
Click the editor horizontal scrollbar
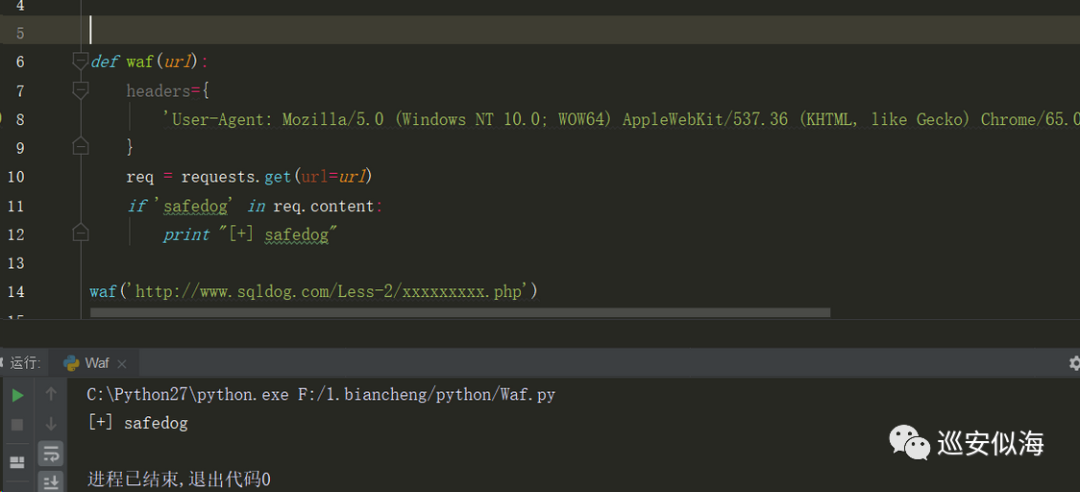[459, 312]
